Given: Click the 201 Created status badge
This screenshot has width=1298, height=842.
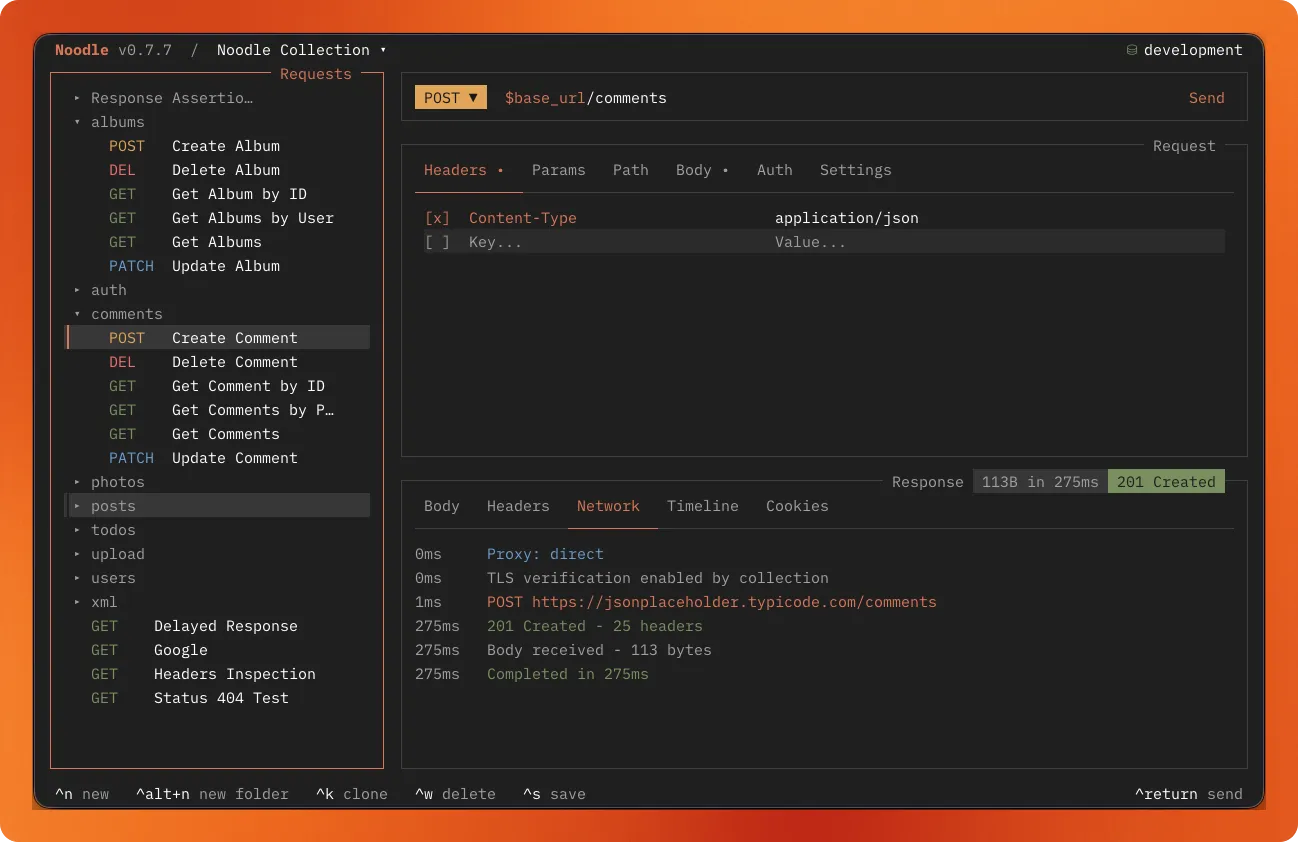Looking at the screenshot, I should [x=1166, y=482].
